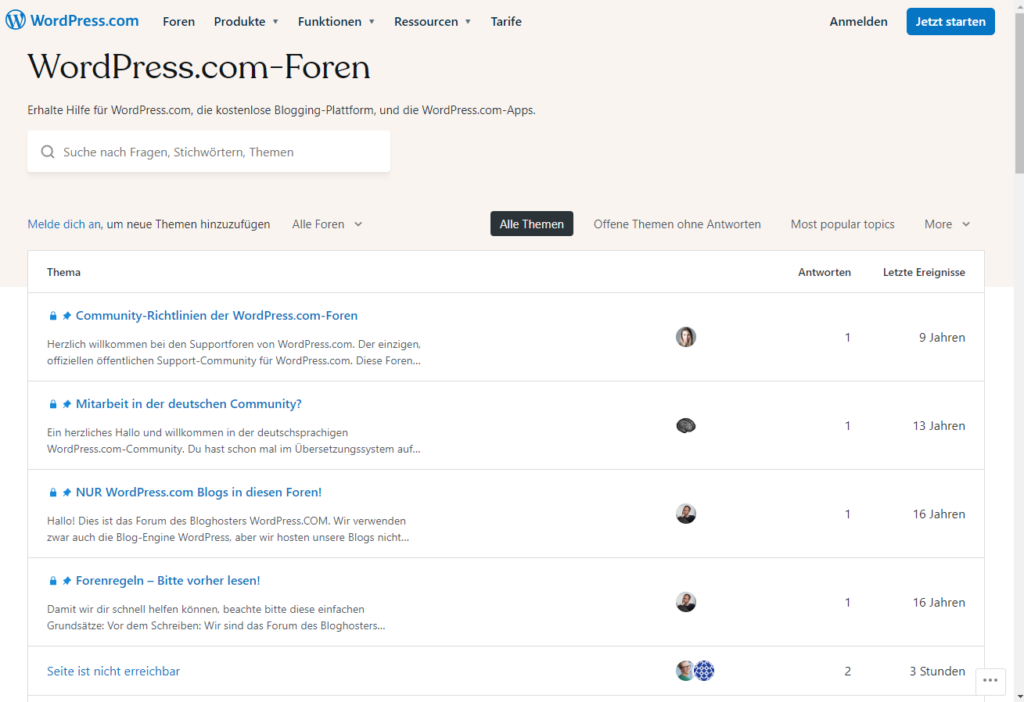
Task: Select Most popular topics tab
Action: pos(842,224)
